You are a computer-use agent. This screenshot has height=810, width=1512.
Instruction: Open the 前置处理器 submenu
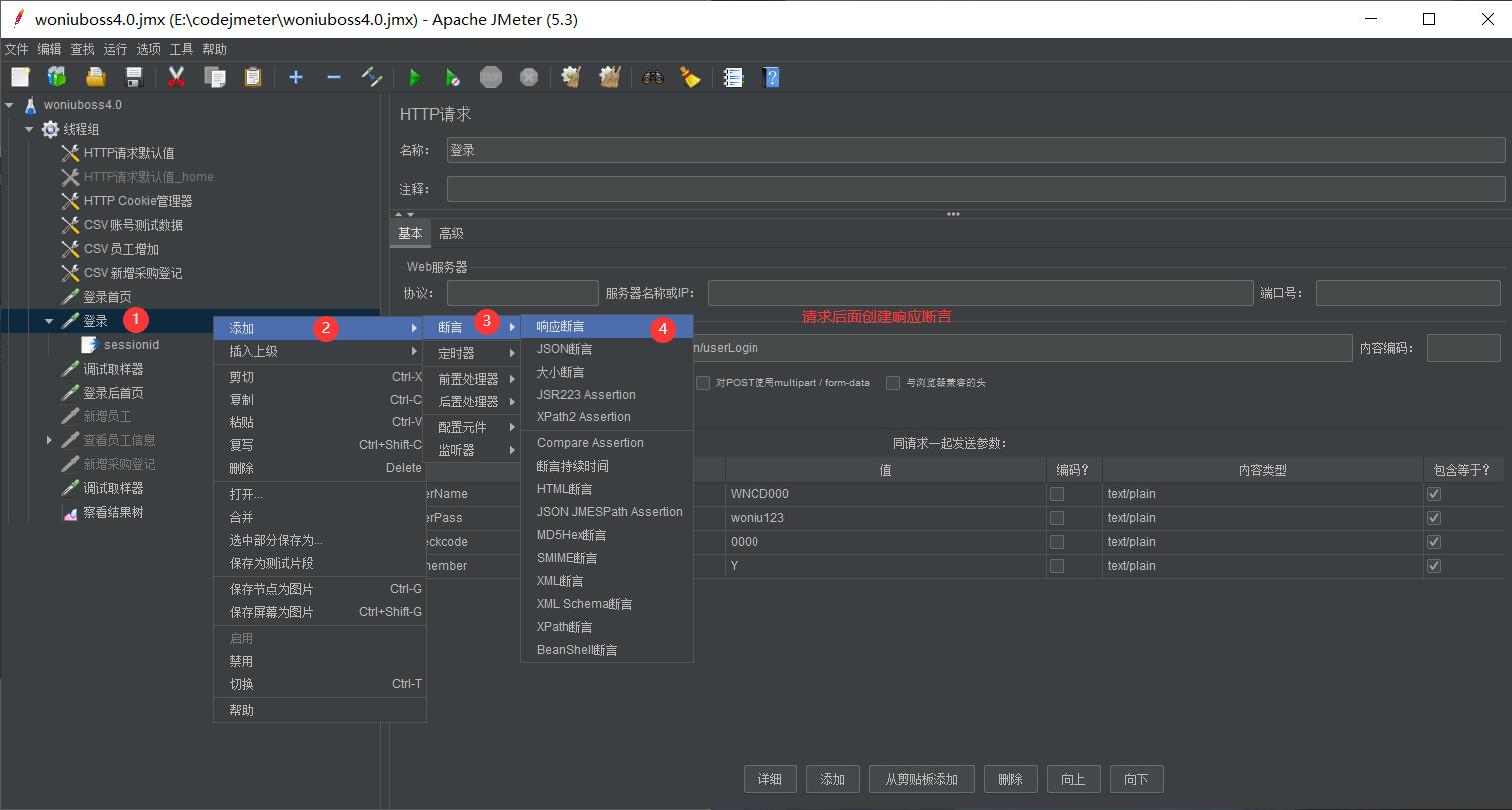pos(472,379)
